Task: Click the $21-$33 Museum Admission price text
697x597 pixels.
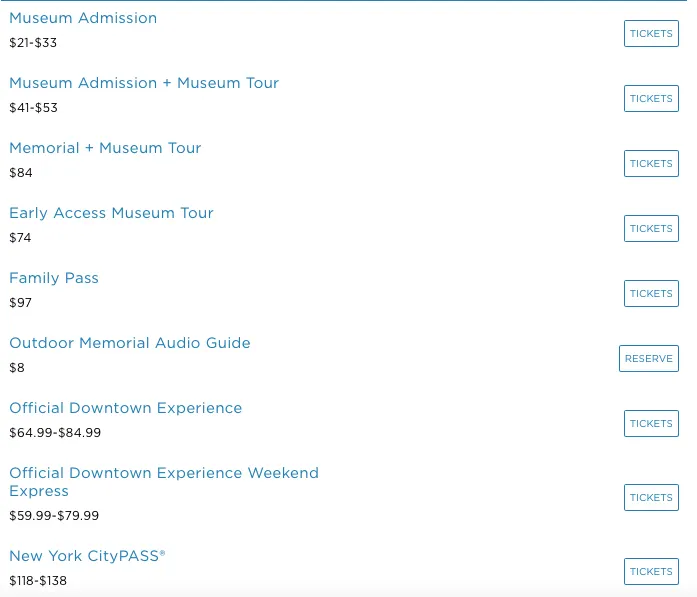Action: (x=33, y=43)
